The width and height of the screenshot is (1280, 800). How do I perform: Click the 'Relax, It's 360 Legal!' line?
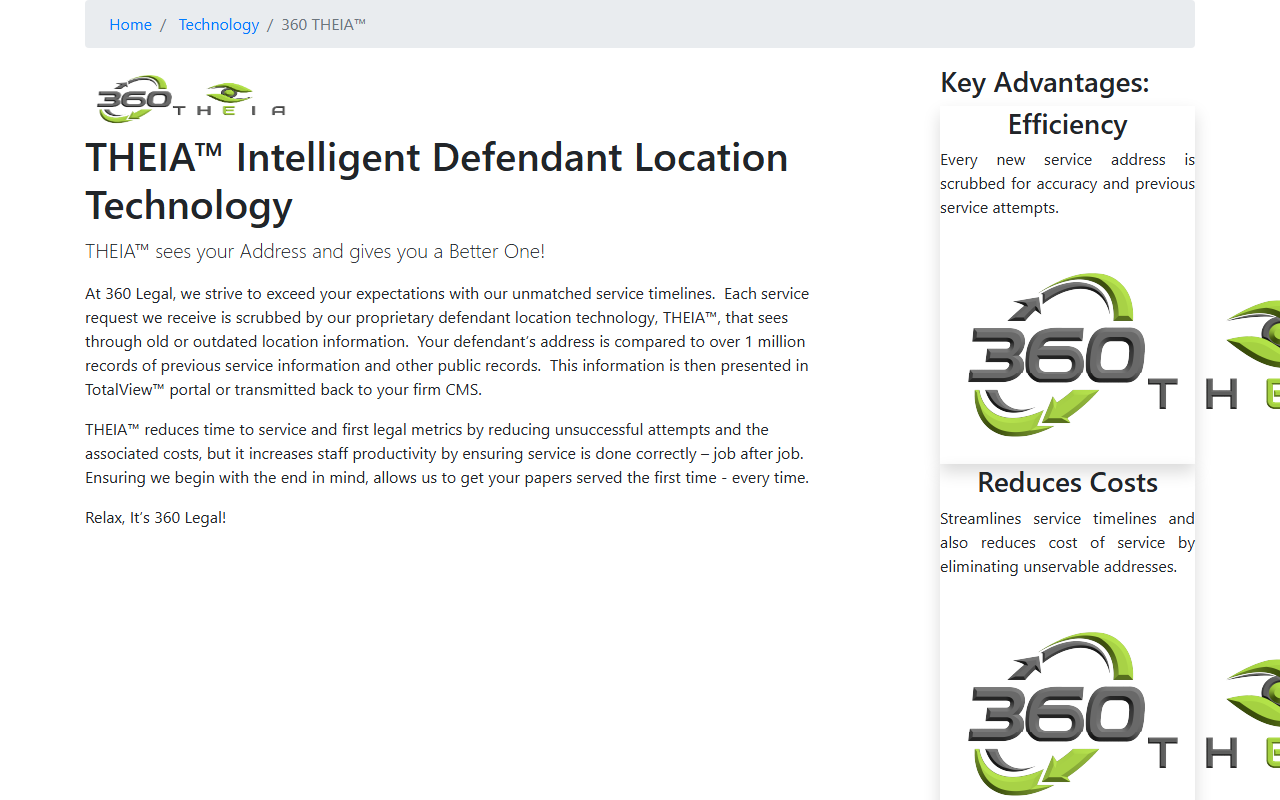coord(155,517)
